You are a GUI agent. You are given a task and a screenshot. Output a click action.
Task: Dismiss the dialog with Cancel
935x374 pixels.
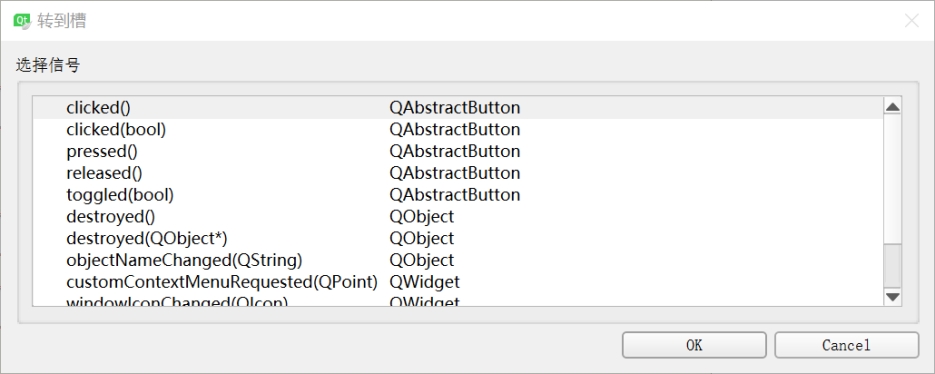tap(846, 345)
